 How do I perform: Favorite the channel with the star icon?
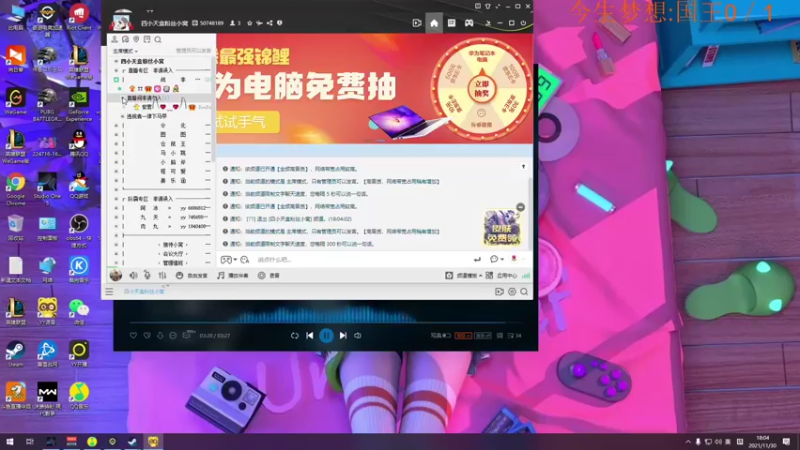click(x=249, y=23)
